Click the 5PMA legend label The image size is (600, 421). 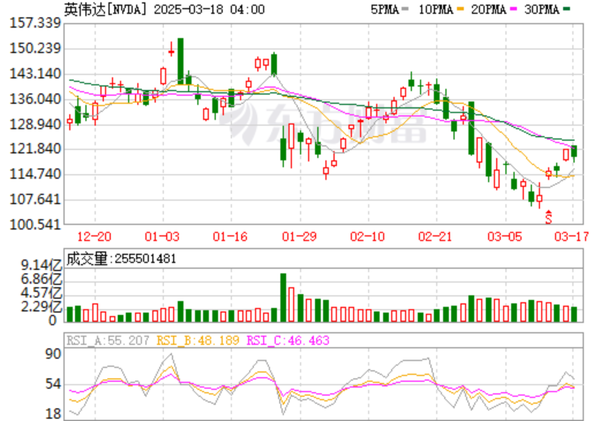point(387,9)
